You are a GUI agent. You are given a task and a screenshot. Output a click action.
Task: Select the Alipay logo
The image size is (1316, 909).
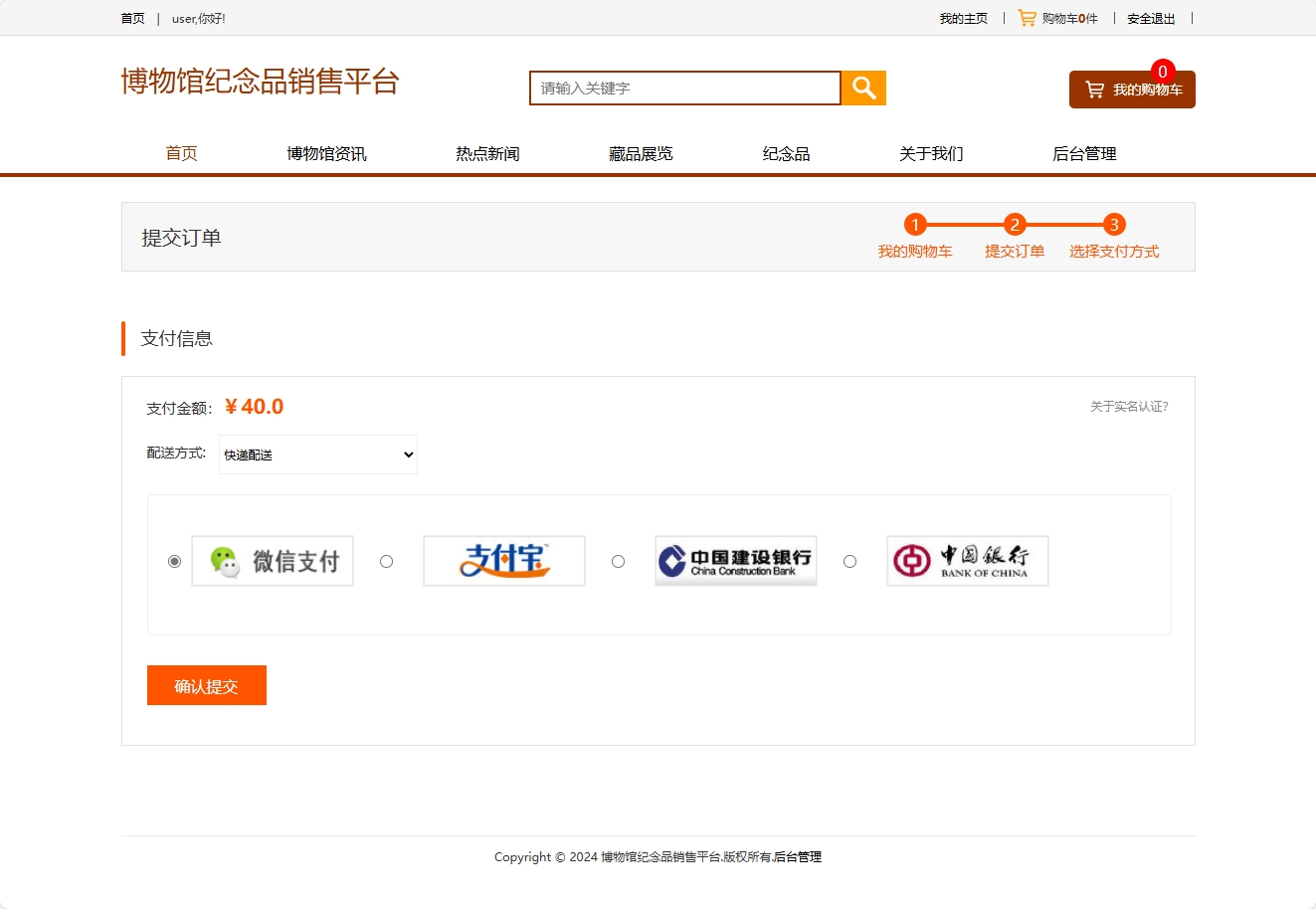tap(503, 560)
